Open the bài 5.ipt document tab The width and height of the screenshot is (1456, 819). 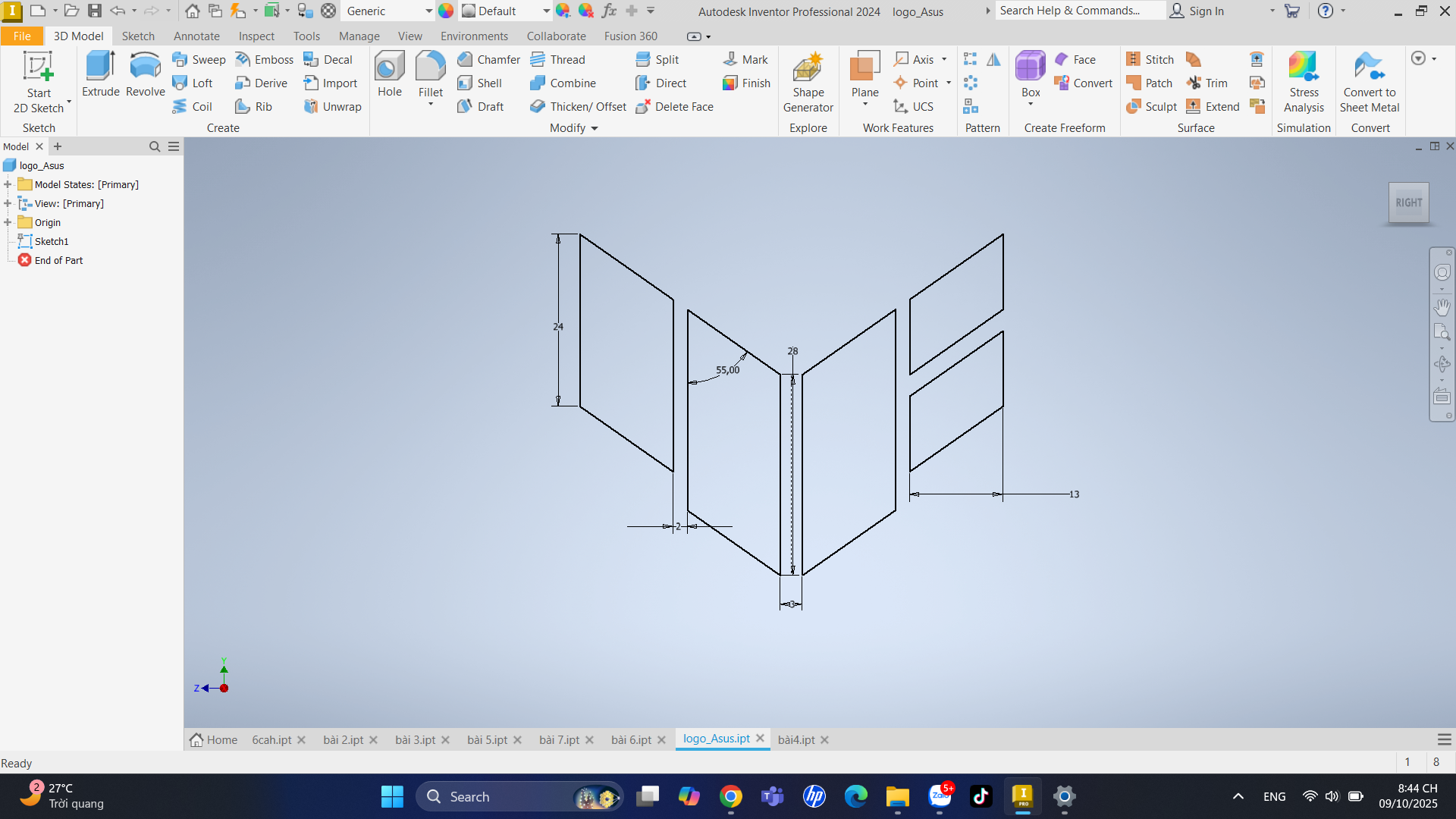[487, 740]
